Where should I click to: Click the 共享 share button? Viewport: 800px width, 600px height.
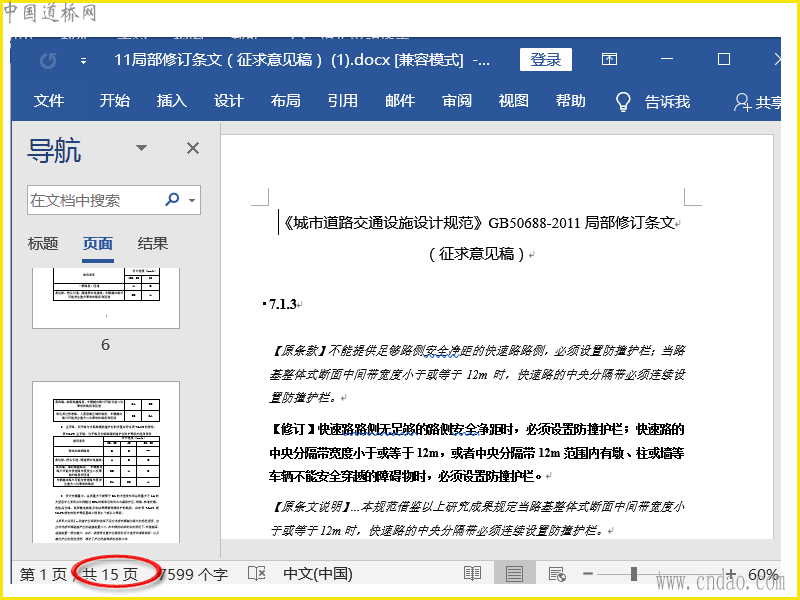click(x=758, y=102)
